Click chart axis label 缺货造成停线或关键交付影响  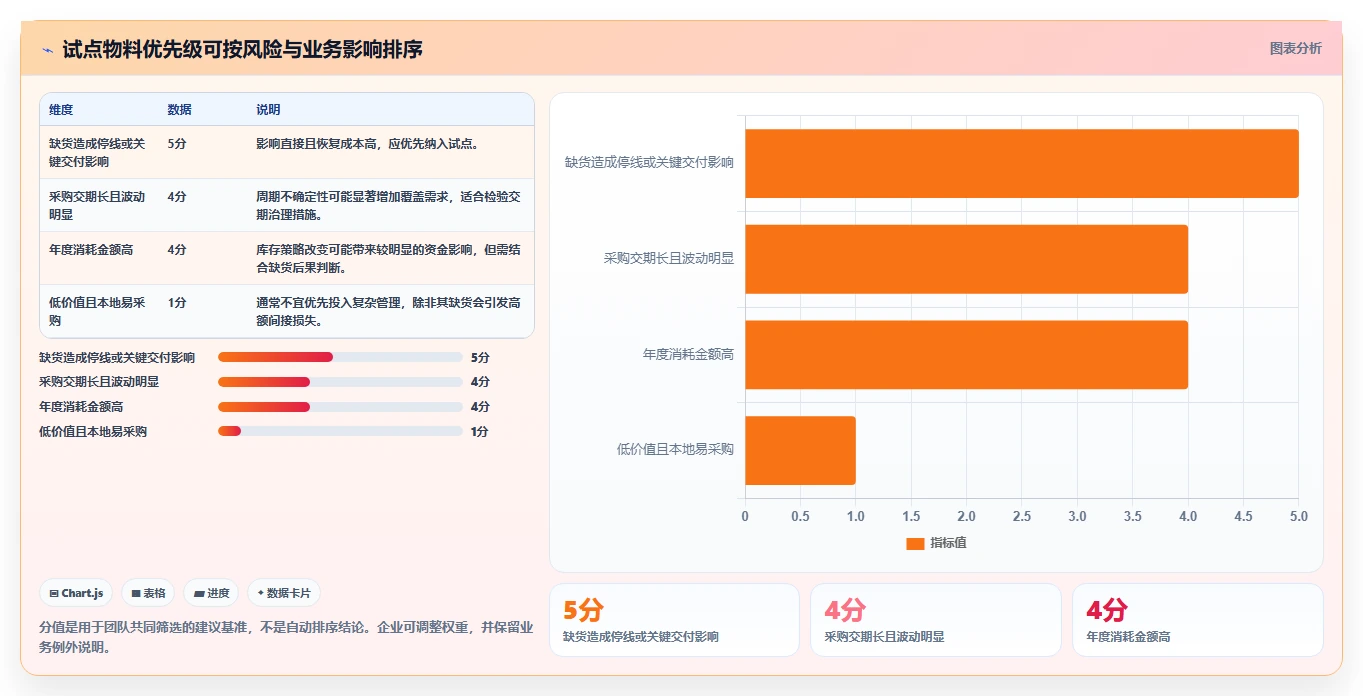(x=649, y=162)
